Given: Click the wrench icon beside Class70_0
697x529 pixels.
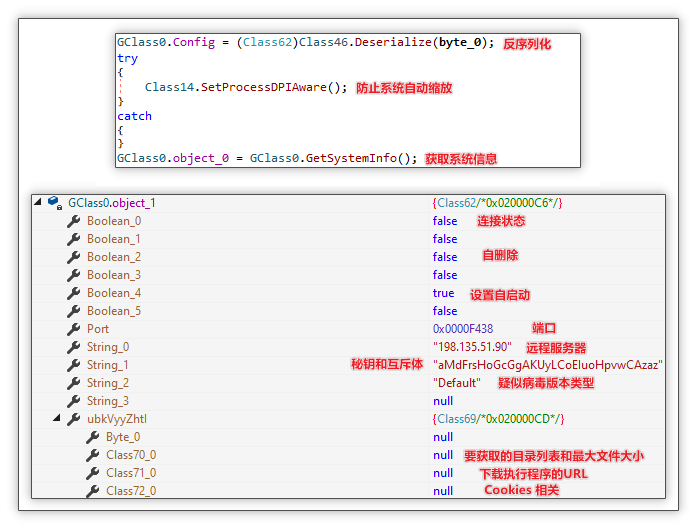Looking at the screenshot, I should [93, 455].
